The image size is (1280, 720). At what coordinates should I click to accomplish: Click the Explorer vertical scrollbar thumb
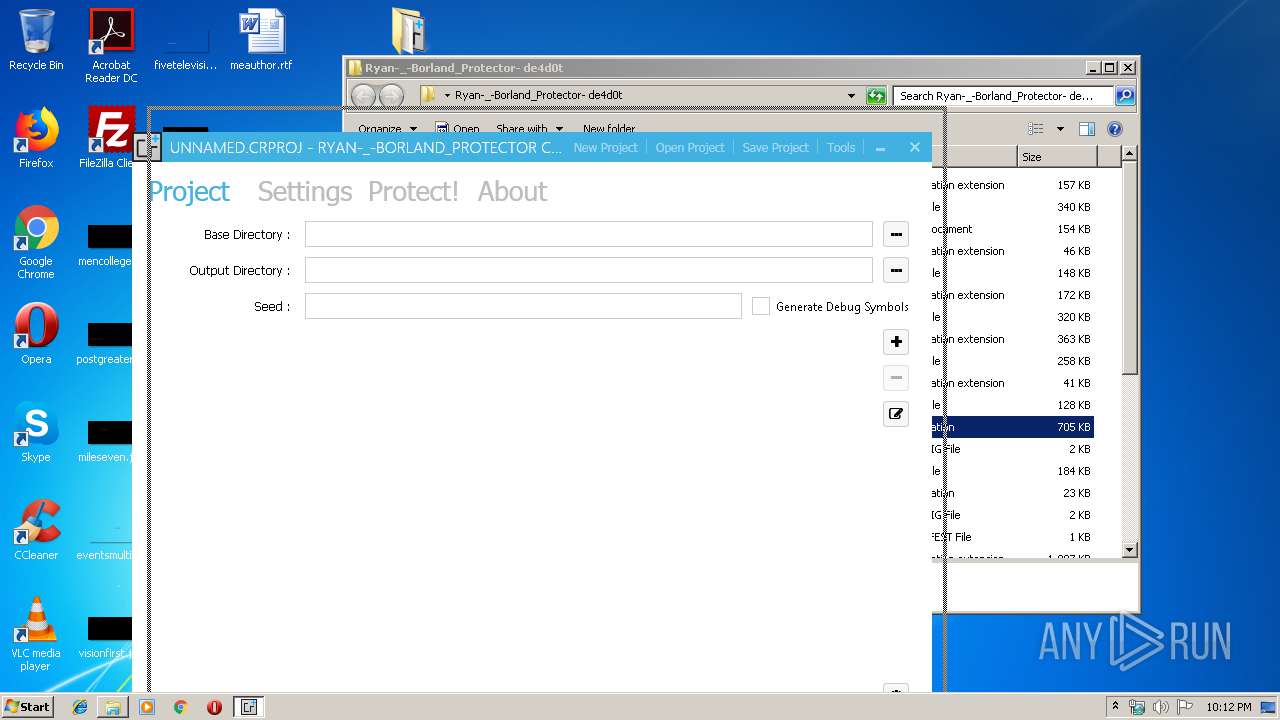coord(1129,268)
